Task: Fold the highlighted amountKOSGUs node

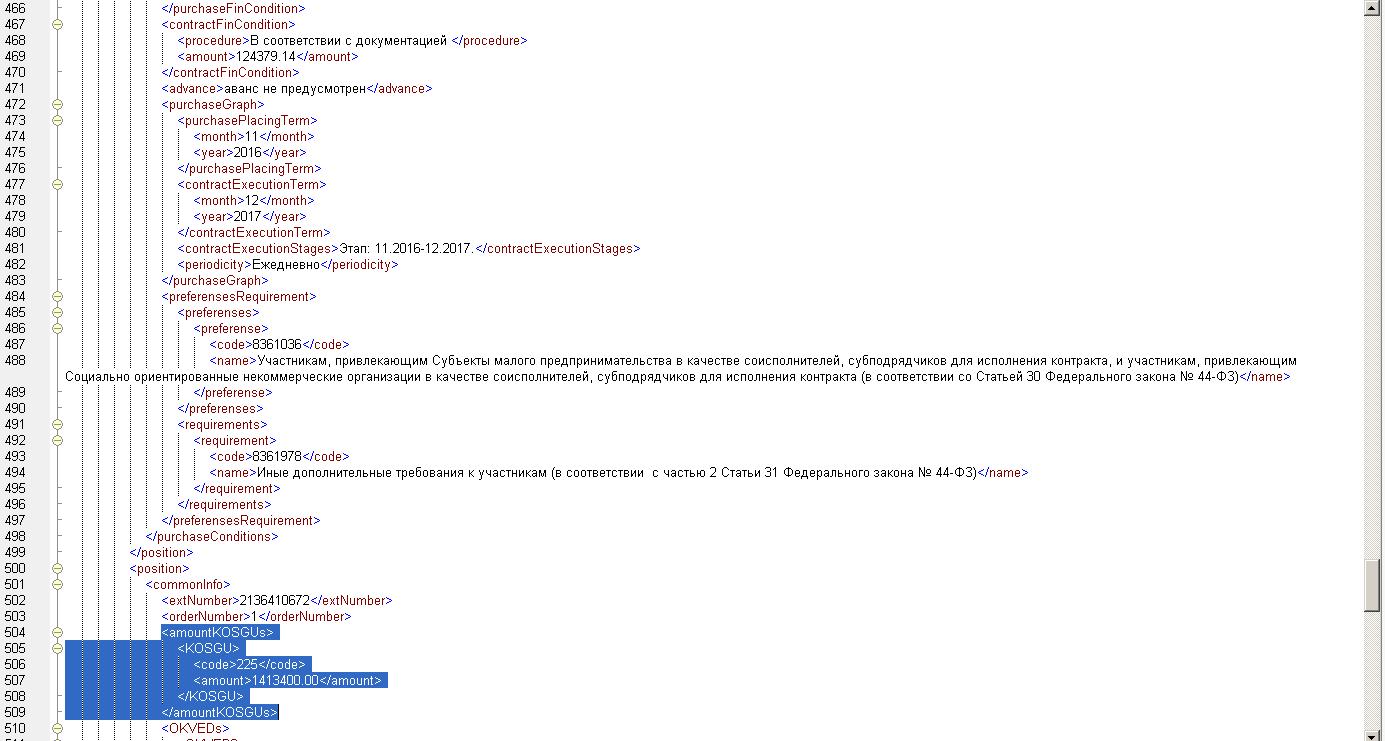Action: [57, 632]
